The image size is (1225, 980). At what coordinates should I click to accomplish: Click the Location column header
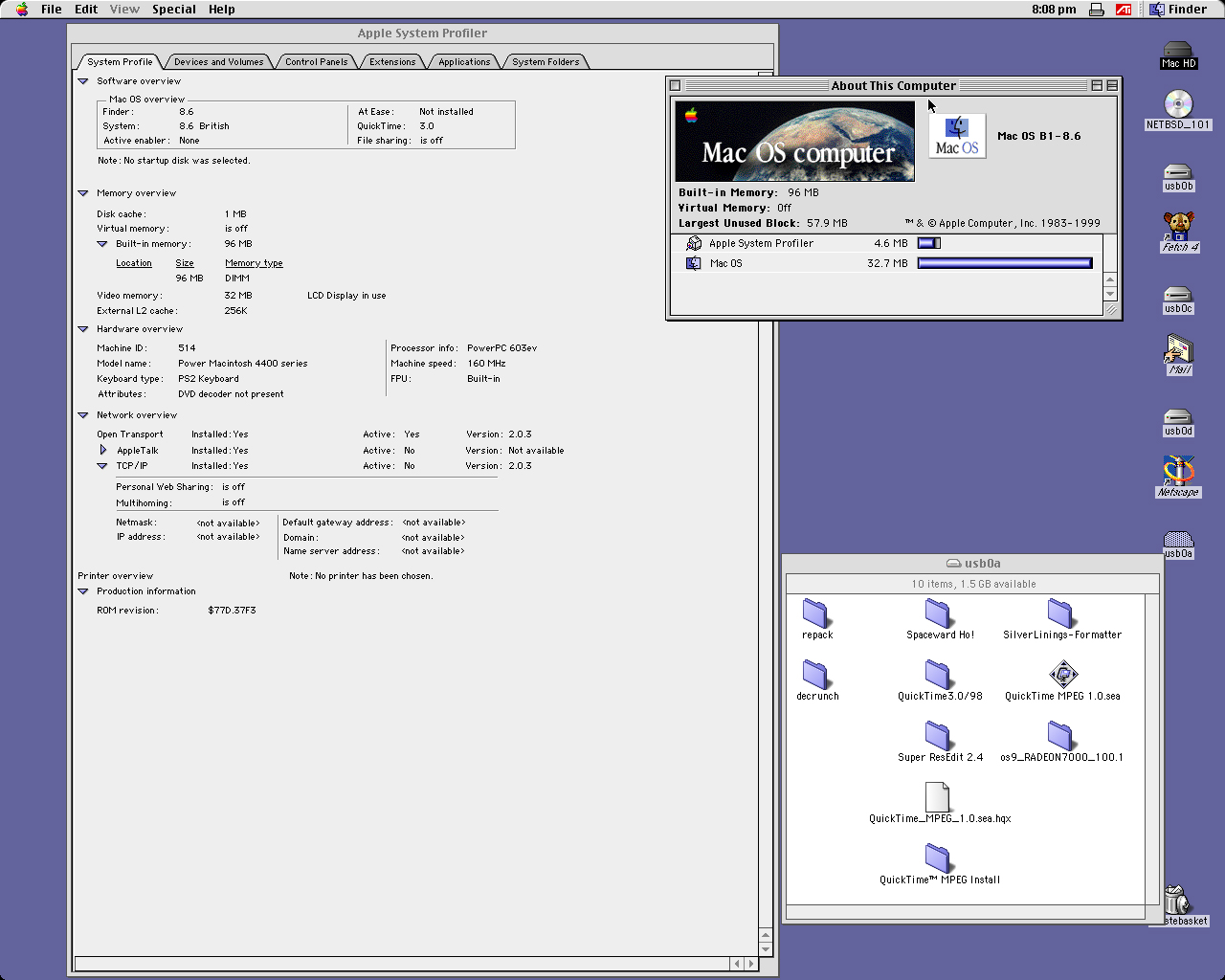pyautogui.click(x=134, y=263)
